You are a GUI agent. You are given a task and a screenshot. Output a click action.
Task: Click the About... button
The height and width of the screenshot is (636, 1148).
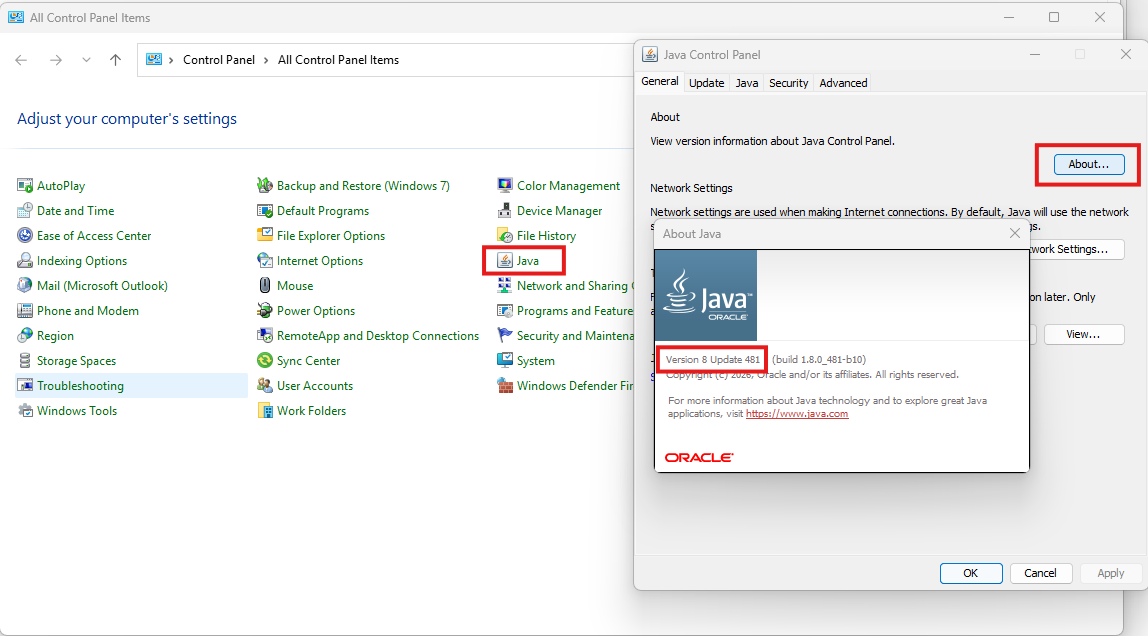(1089, 165)
